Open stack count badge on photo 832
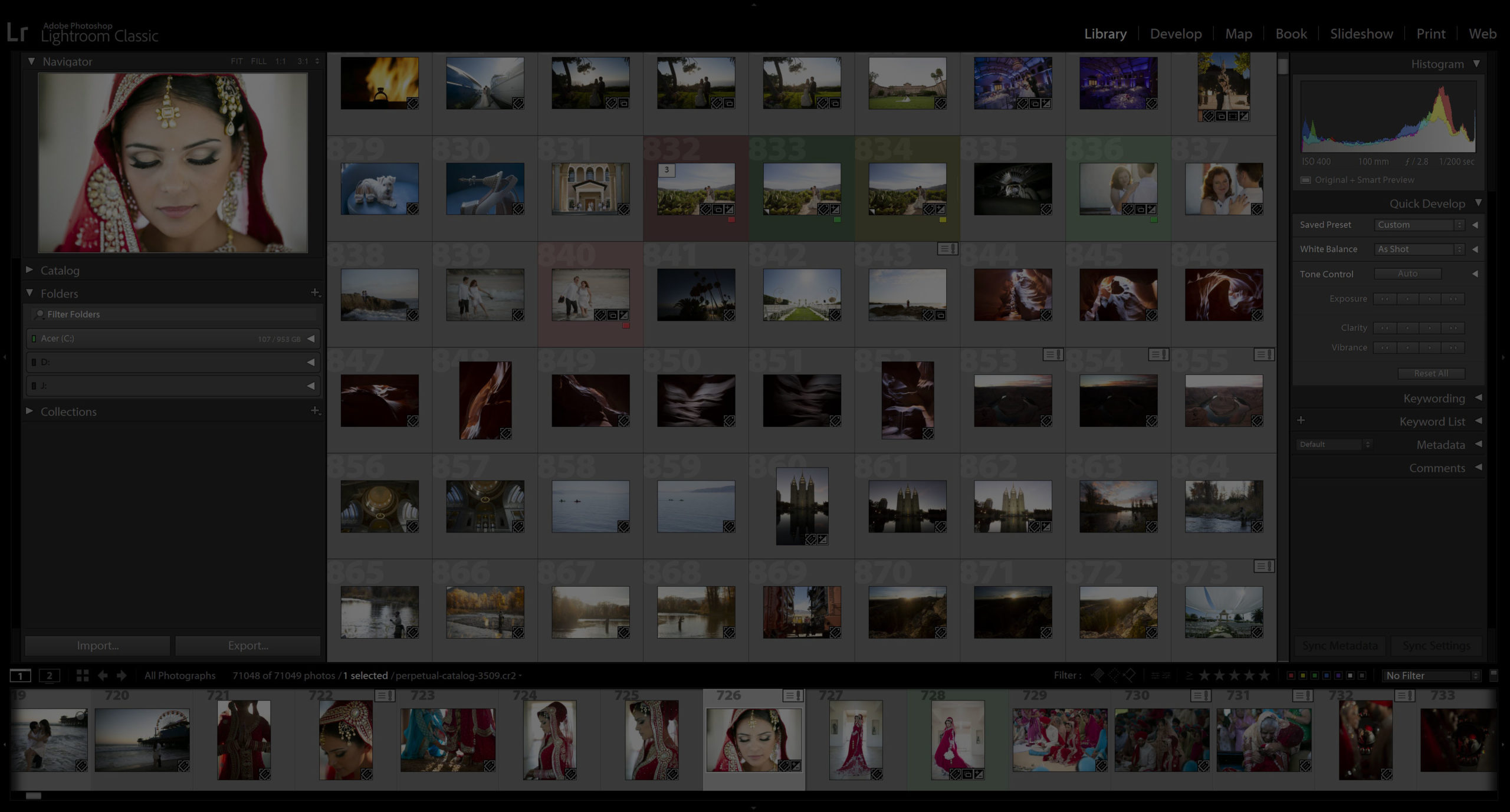Screen dimensions: 1510x812 click(667, 170)
